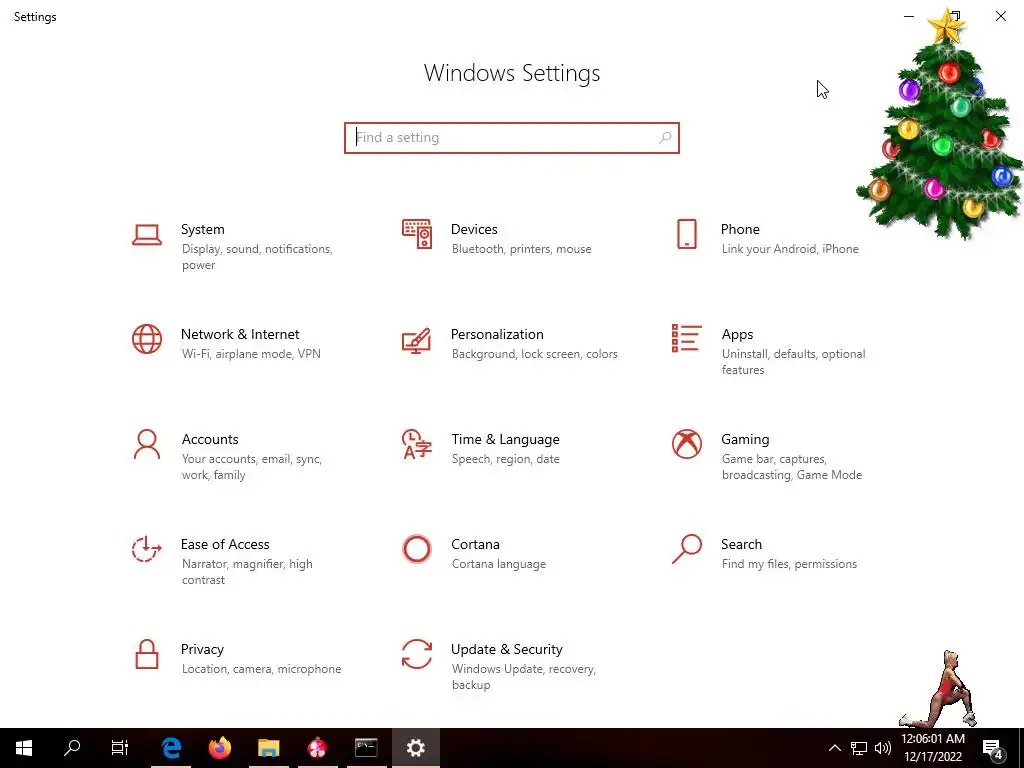Open the Command Prompt taskbar icon
Image resolution: width=1024 pixels, height=768 pixels.
366,748
